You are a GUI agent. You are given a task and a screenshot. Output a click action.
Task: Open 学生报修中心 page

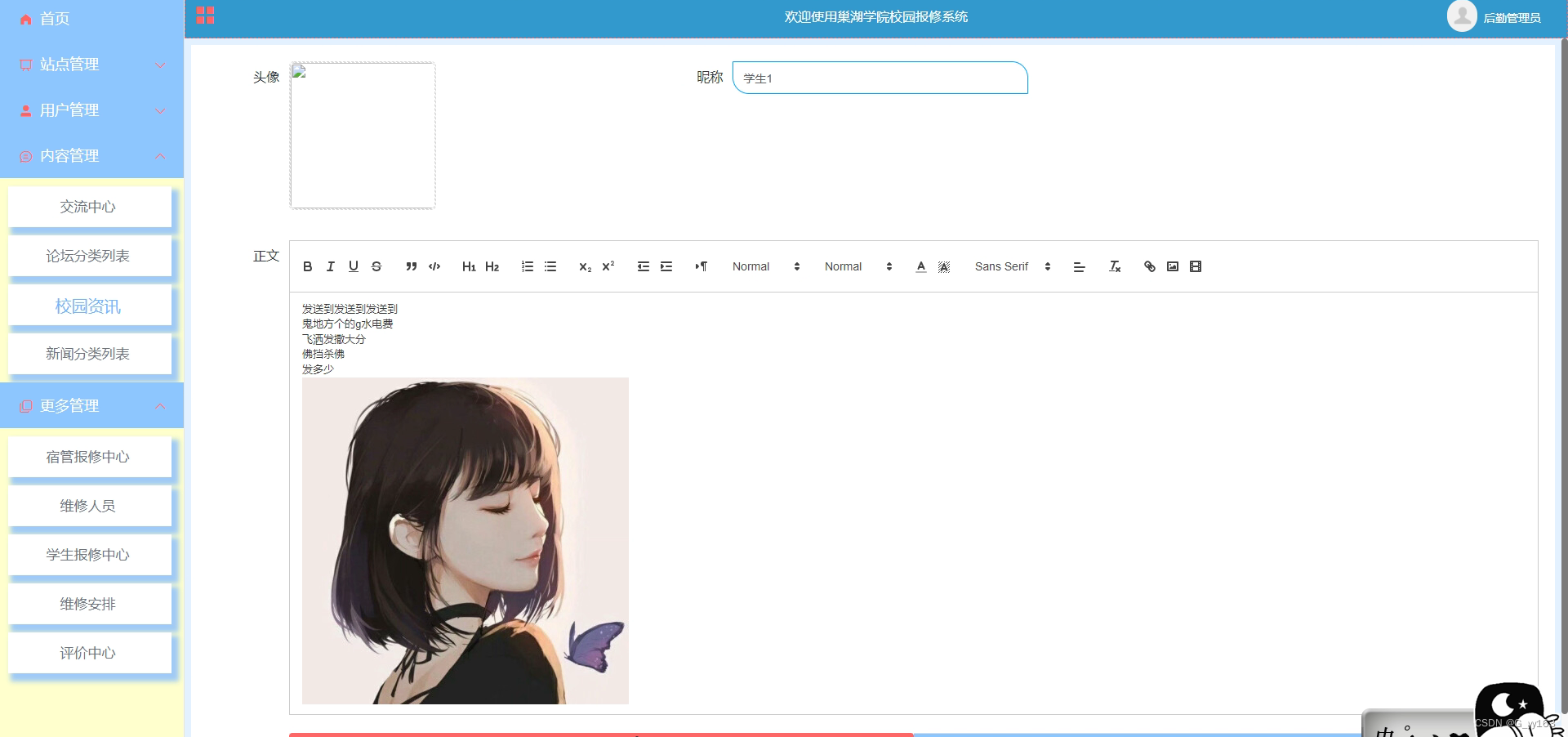click(x=90, y=555)
